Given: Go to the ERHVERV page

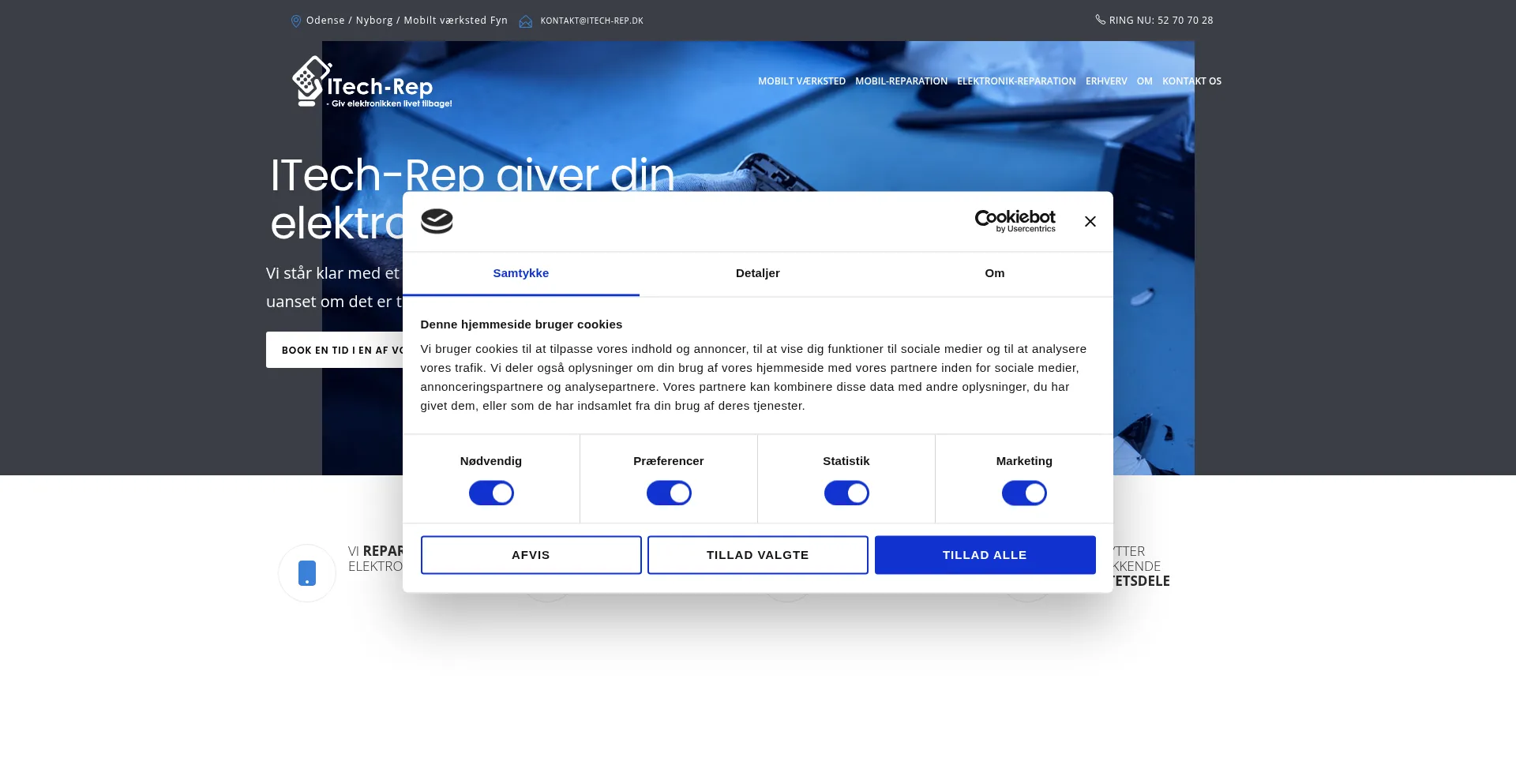Looking at the screenshot, I should 1106,81.
